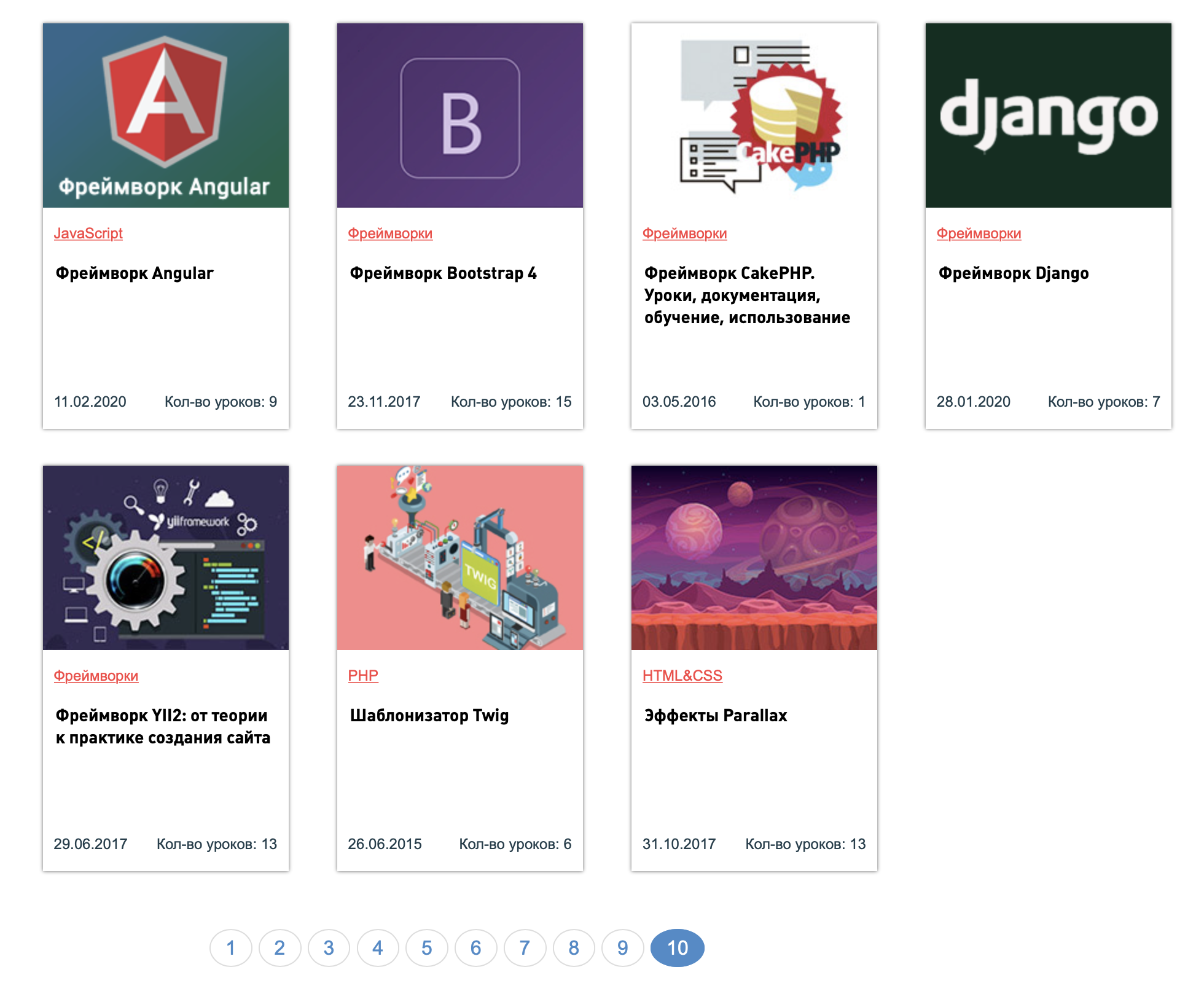Open the title Фреймворк Angular
This screenshot has height=983, width=1204.
[135, 273]
